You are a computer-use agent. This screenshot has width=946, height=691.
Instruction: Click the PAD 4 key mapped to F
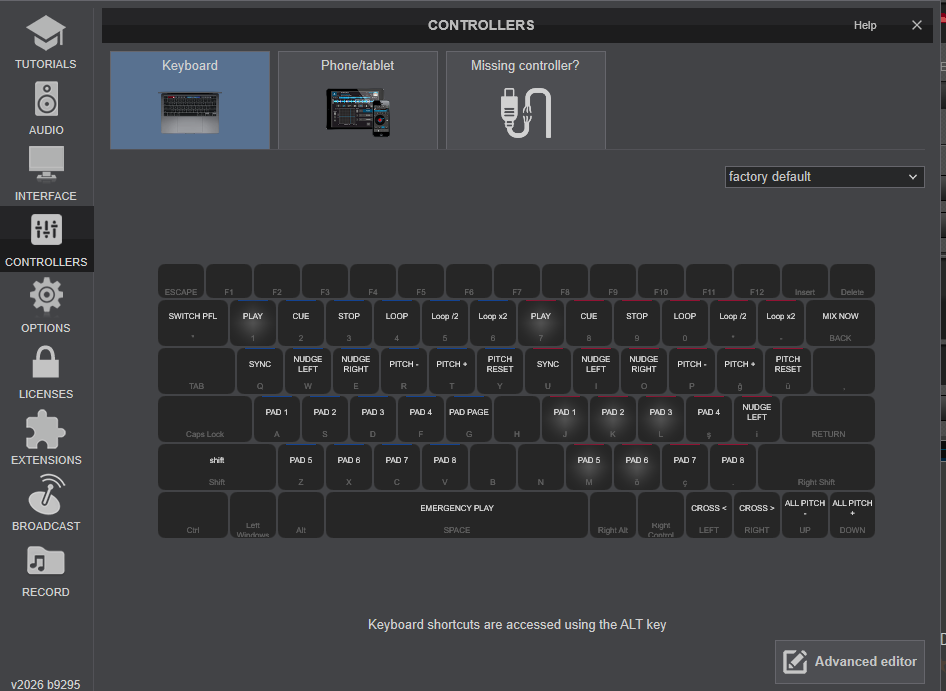(421, 419)
